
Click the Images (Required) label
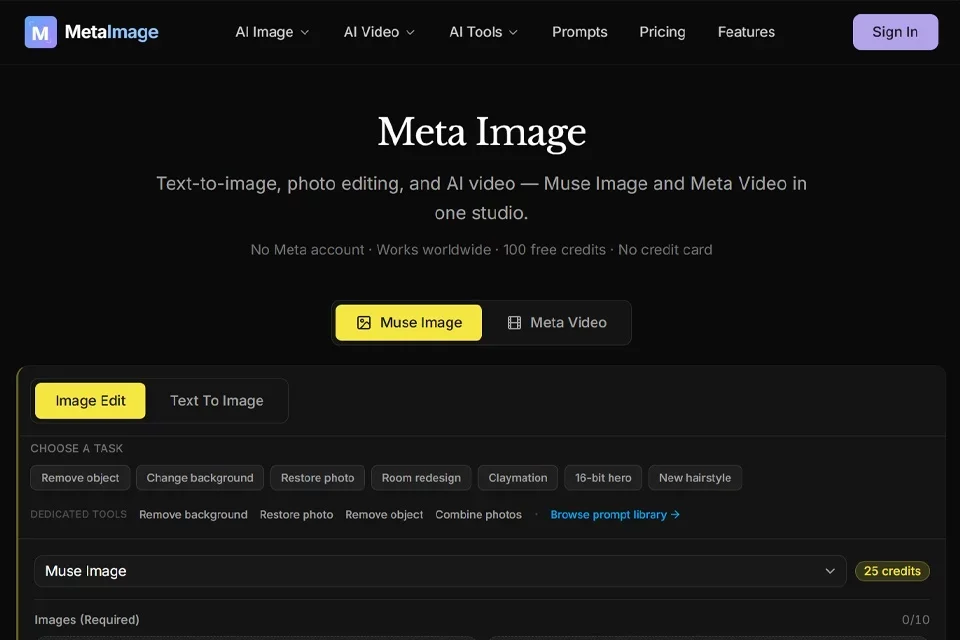pos(87,620)
